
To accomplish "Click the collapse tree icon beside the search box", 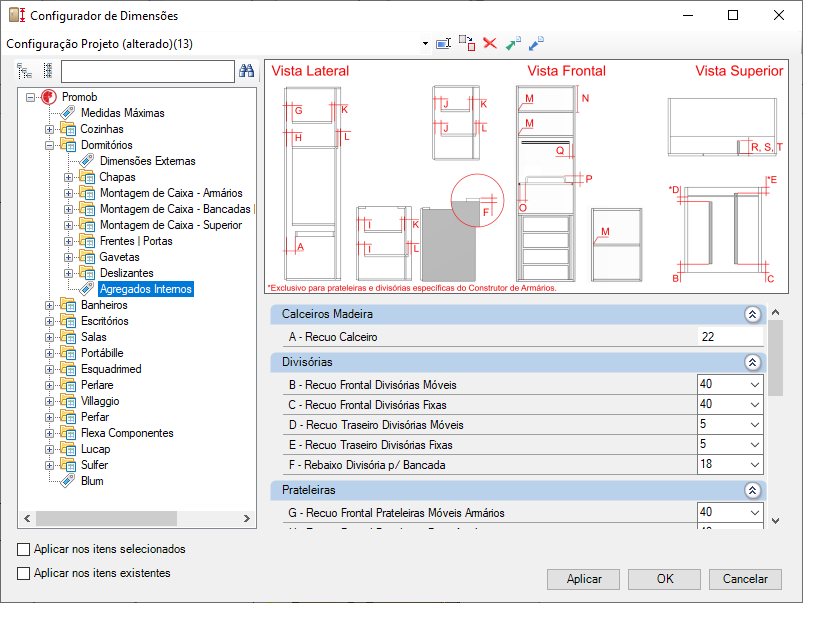I will pyautogui.click(x=47, y=71).
